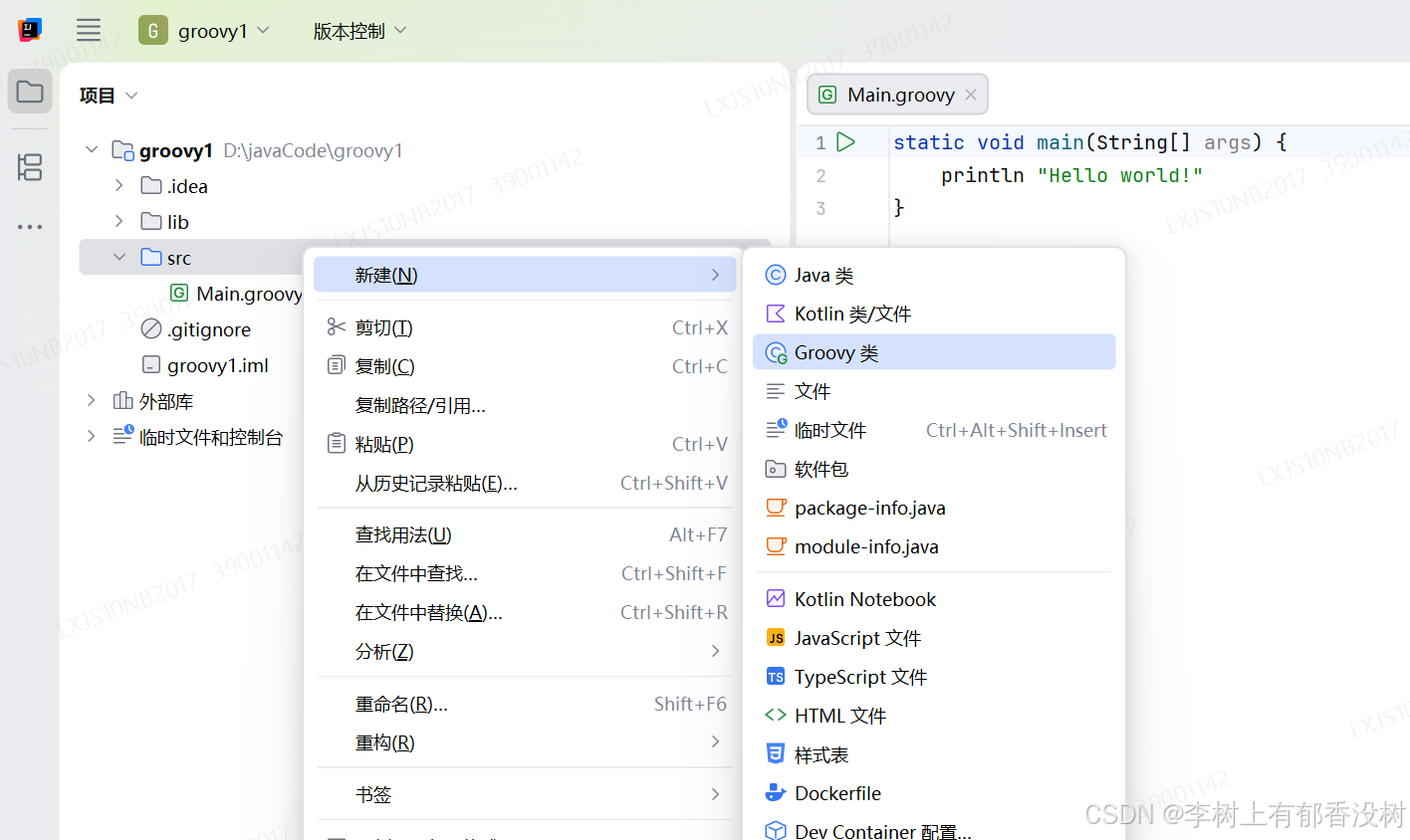Image resolution: width=1410 pixels, height=840 pixels.
Task: Collapse the src folder
Action: (x=118, y=257)
